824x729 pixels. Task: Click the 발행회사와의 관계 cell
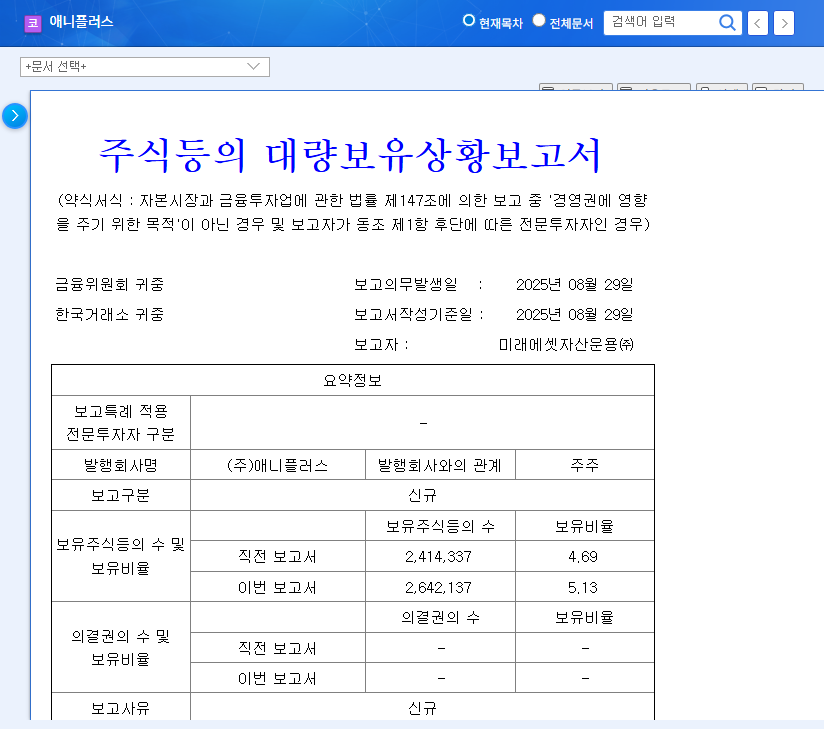tap(440, 465)
